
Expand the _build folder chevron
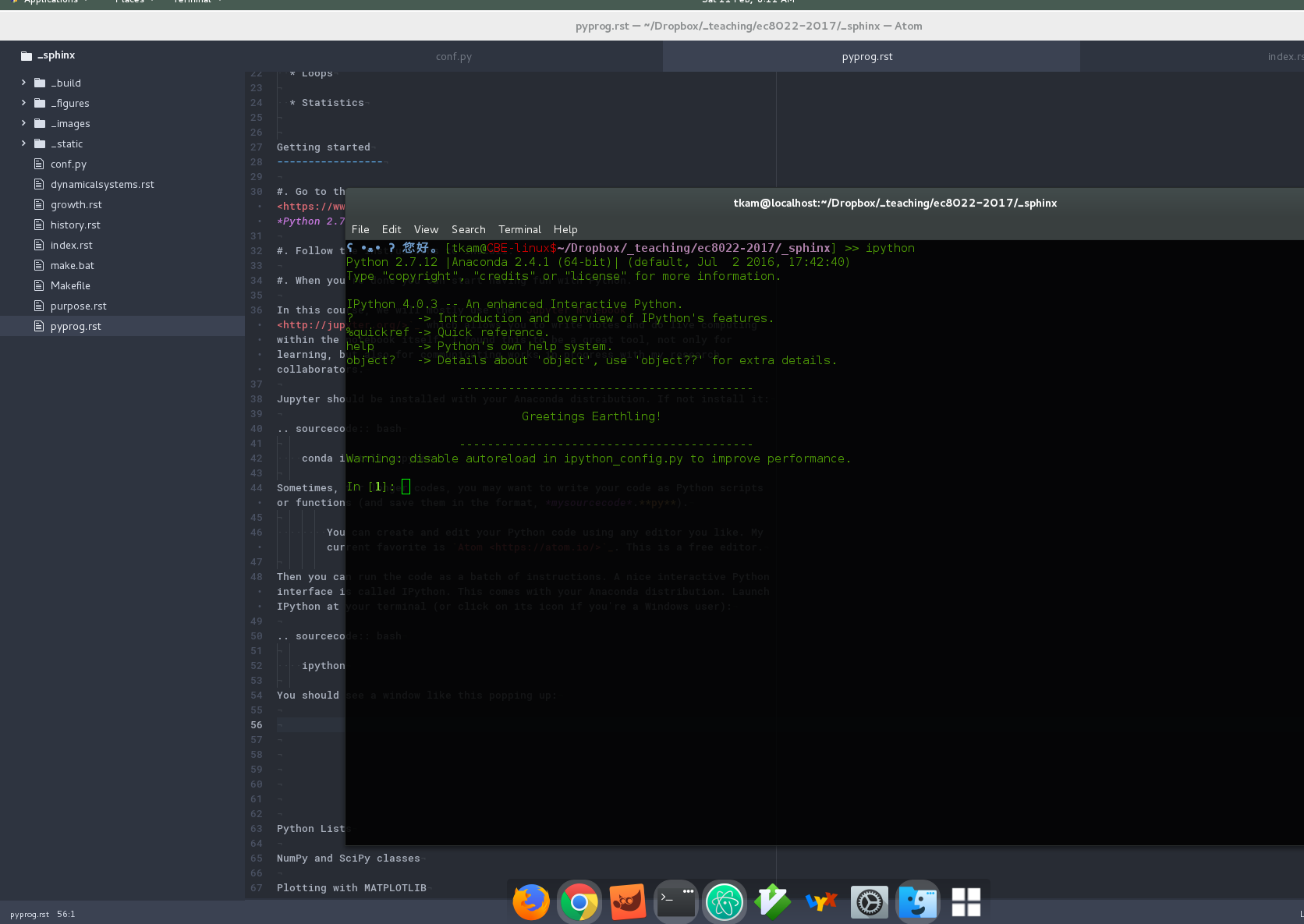(23, 82)
